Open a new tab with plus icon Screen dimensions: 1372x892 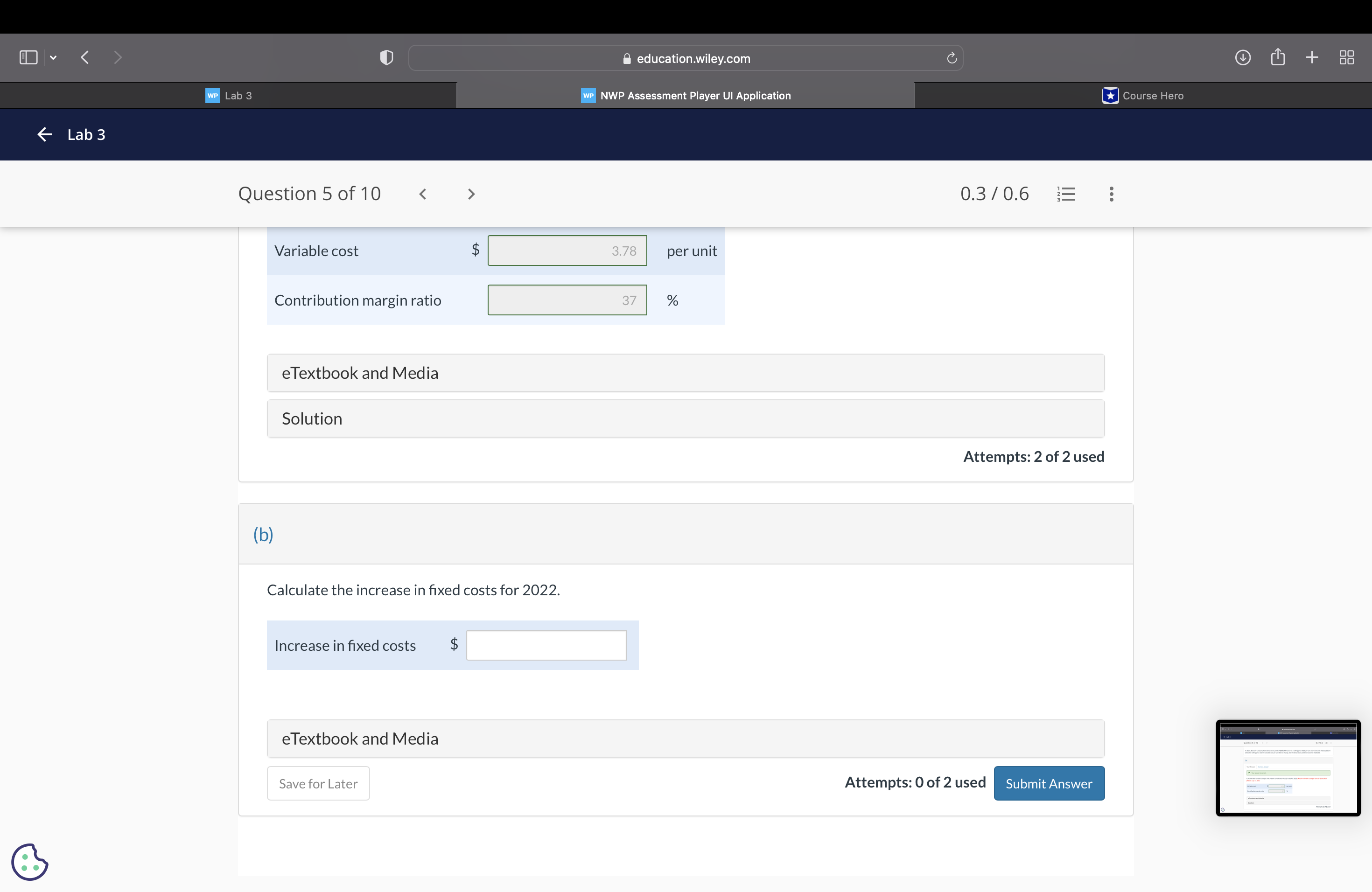pyautogui.click(x=1311, y=57)
